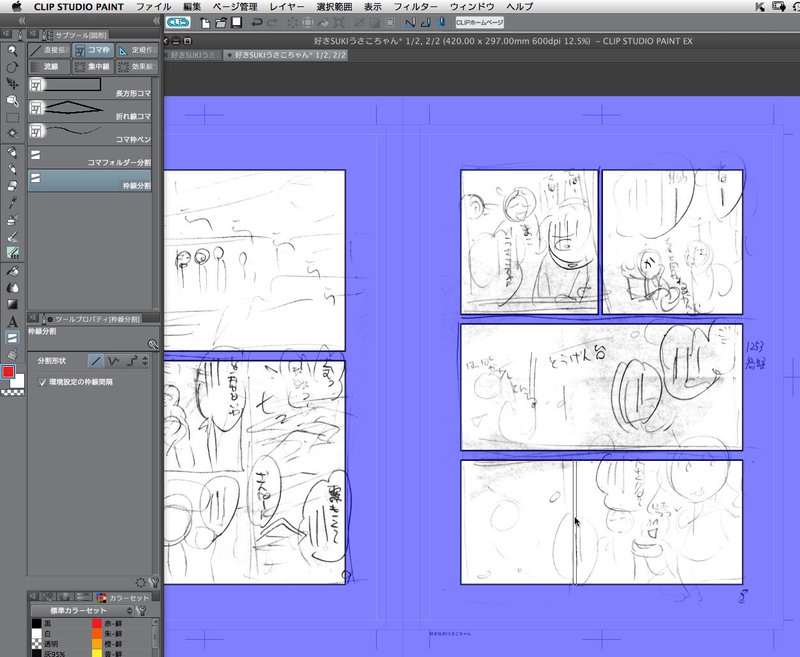Step the 分割形状 shape selector arrows
Viewport: 800px width, 657px height.
[145, 361]
